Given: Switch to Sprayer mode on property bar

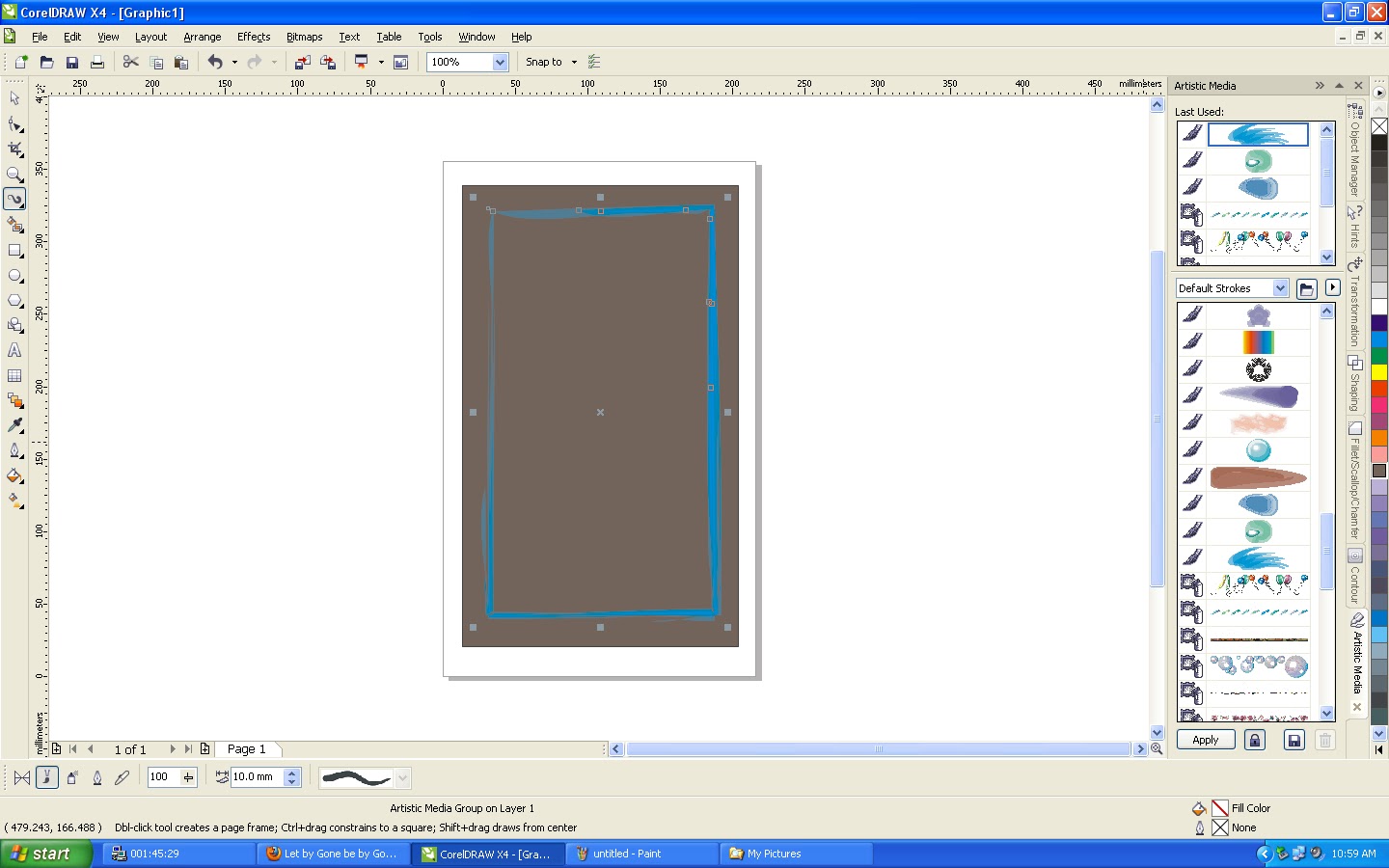Looking at the screenshot, I should (x=72, y=777).
